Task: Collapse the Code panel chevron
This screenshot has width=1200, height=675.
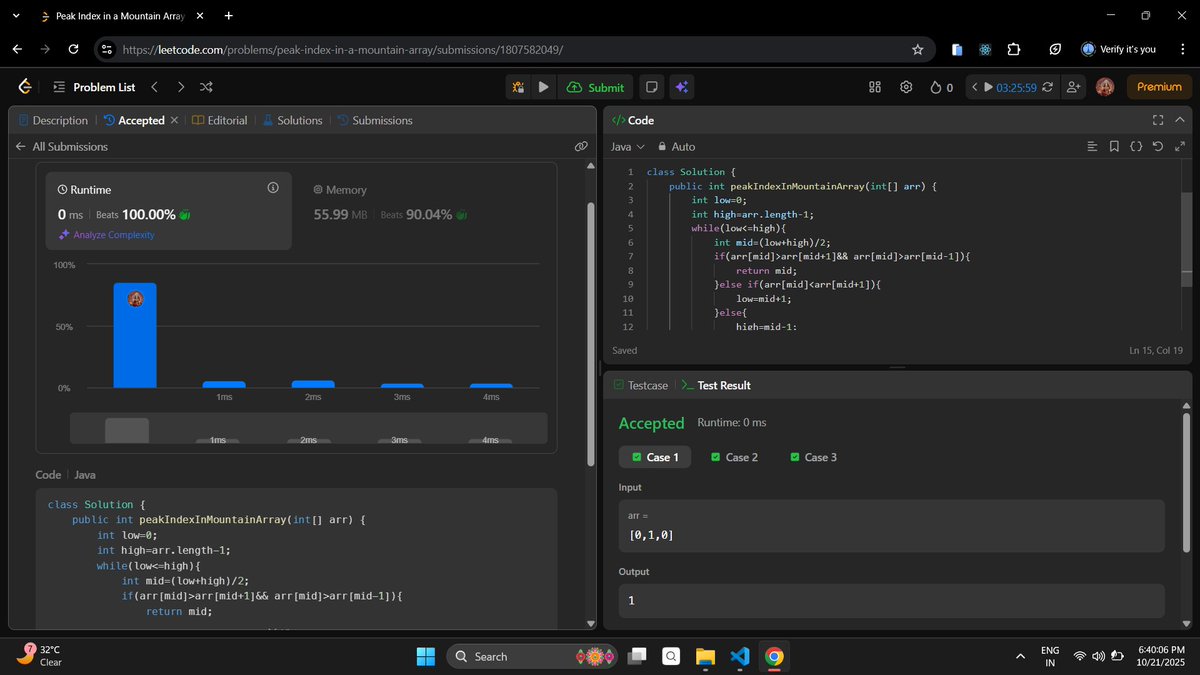Action: (1182, 120)
